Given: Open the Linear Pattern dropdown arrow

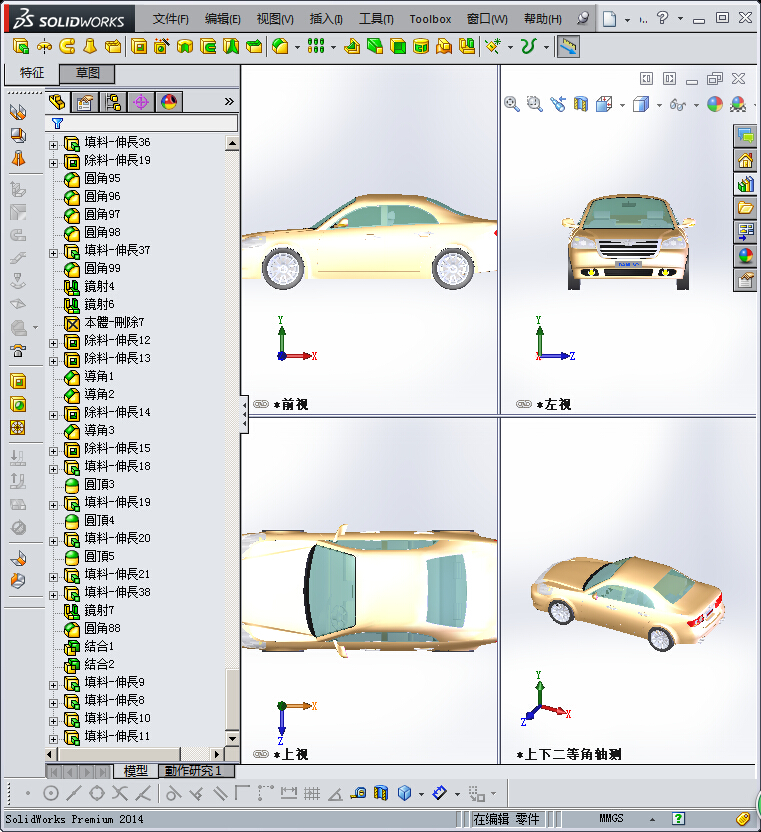Looking at the screenshot, I should click(333, 47).
